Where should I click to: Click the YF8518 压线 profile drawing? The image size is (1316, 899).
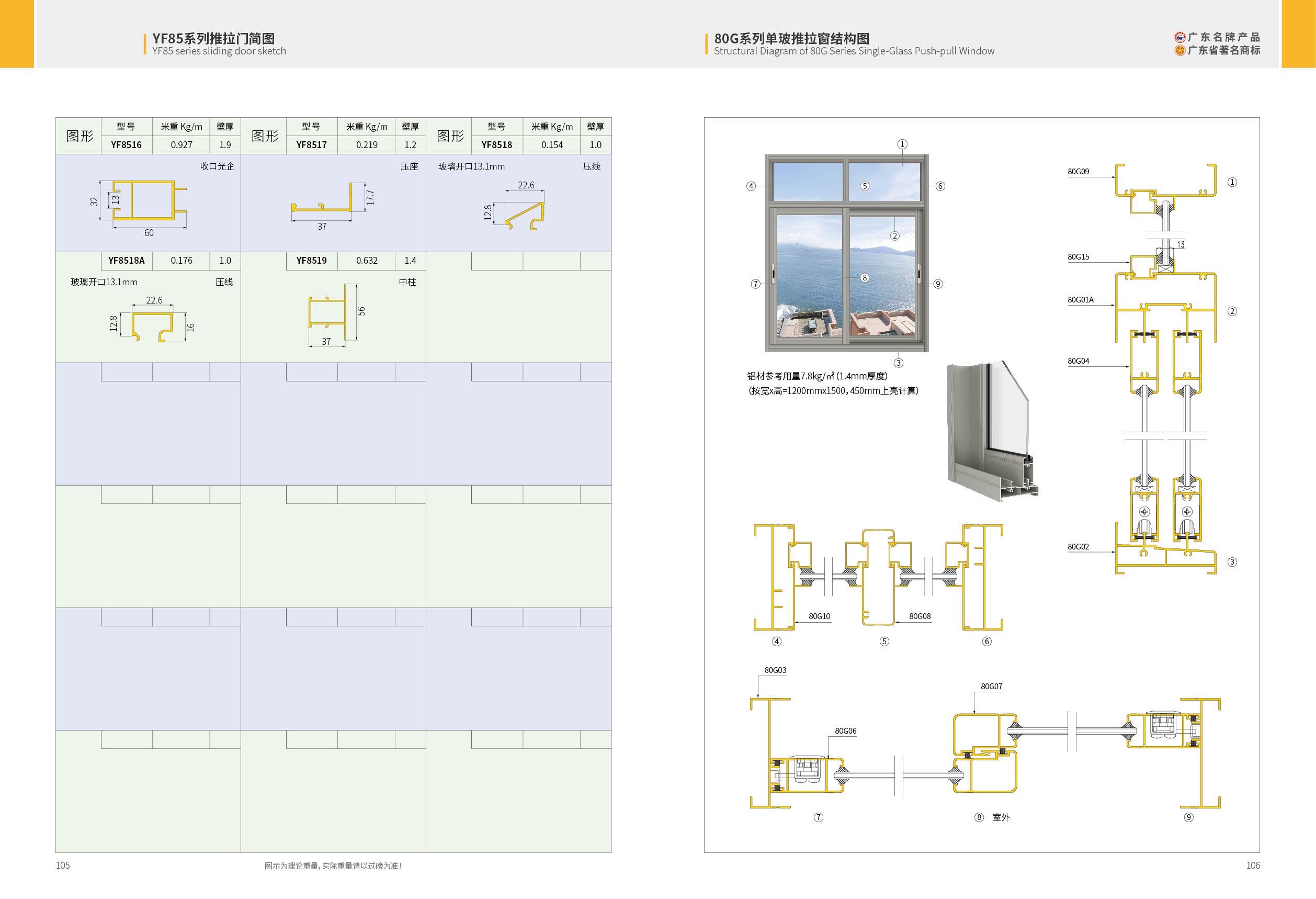pyautogui.click(x=525, y=216)
